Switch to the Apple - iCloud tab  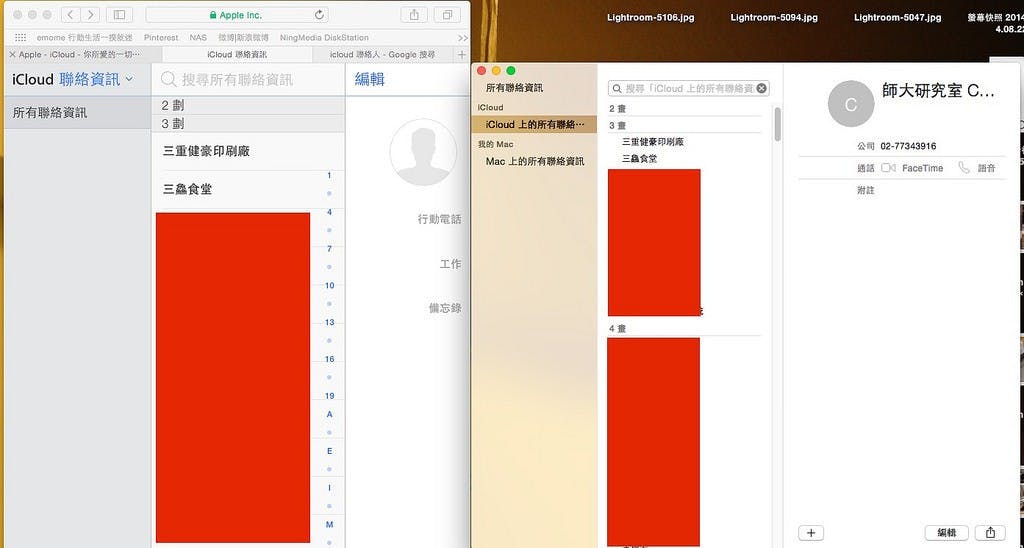pos(82,55)
